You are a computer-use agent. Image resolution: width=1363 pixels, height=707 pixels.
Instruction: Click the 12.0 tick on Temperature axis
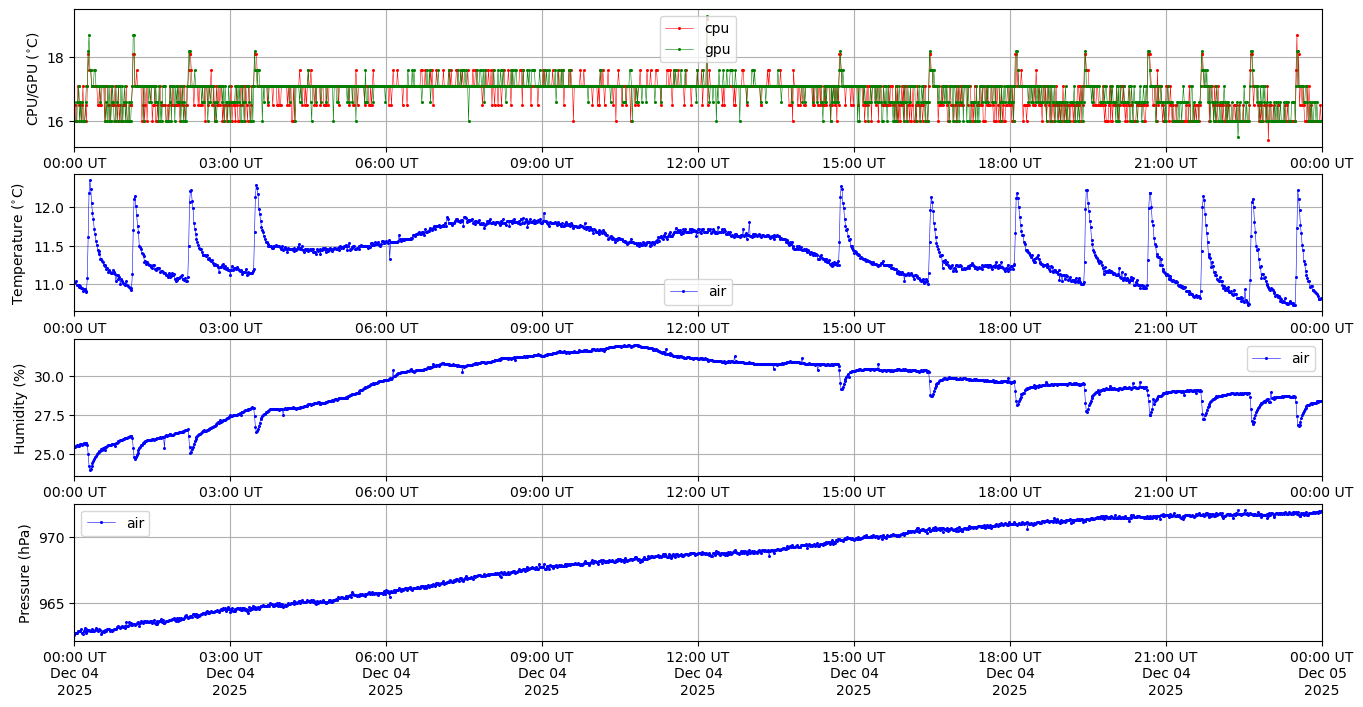50,208
